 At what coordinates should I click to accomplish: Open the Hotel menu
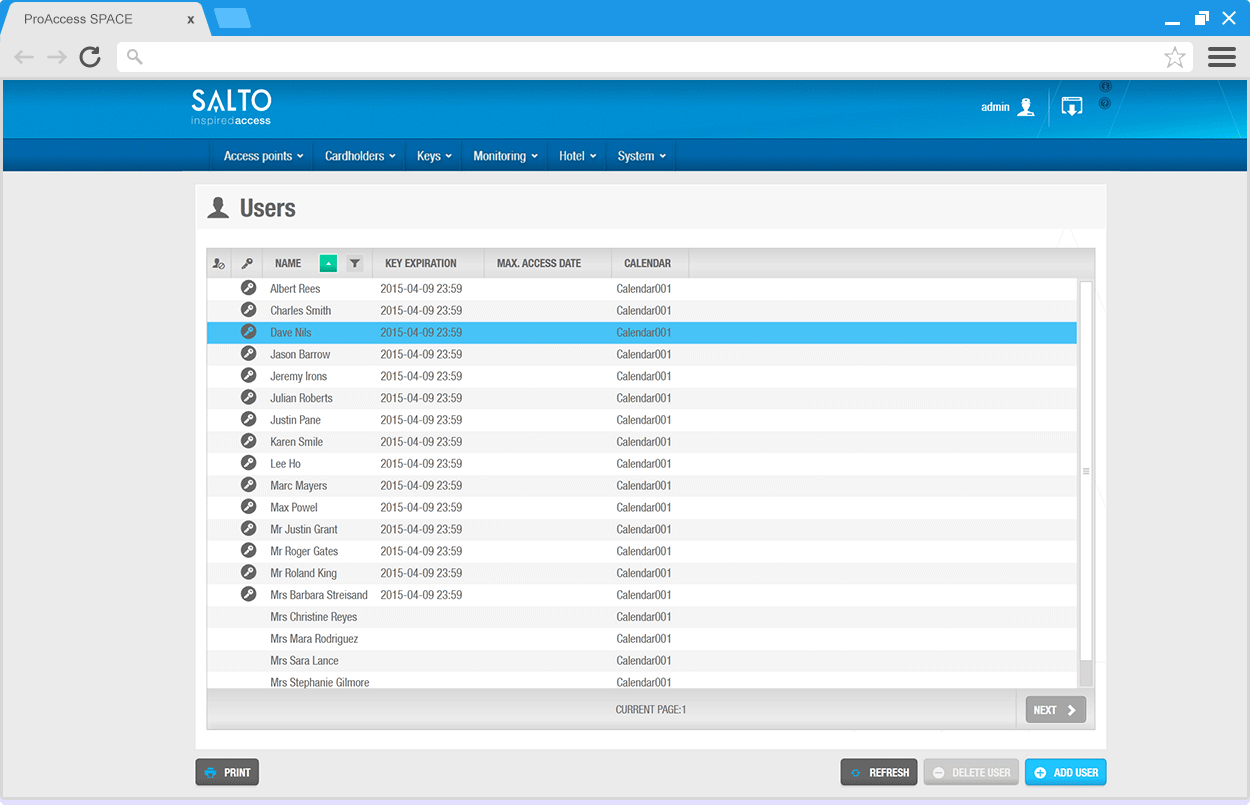pyautogui.click(x=577, y=156)
